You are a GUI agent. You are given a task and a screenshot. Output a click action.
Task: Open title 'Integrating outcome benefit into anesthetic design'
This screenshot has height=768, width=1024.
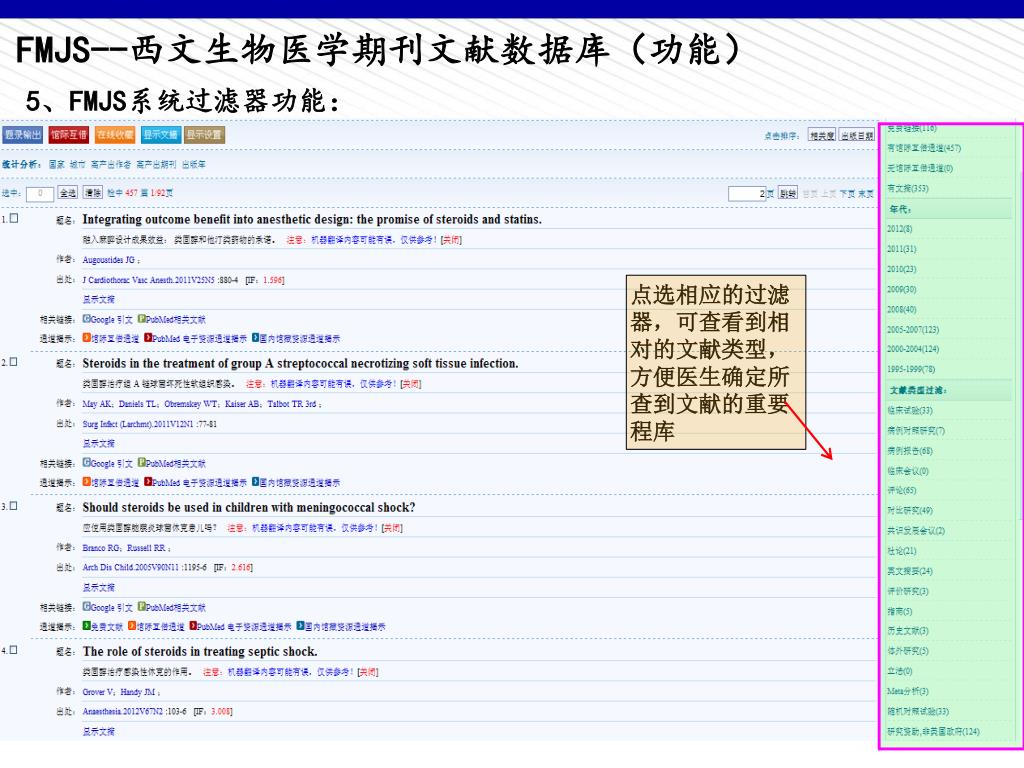coord(312,219)
